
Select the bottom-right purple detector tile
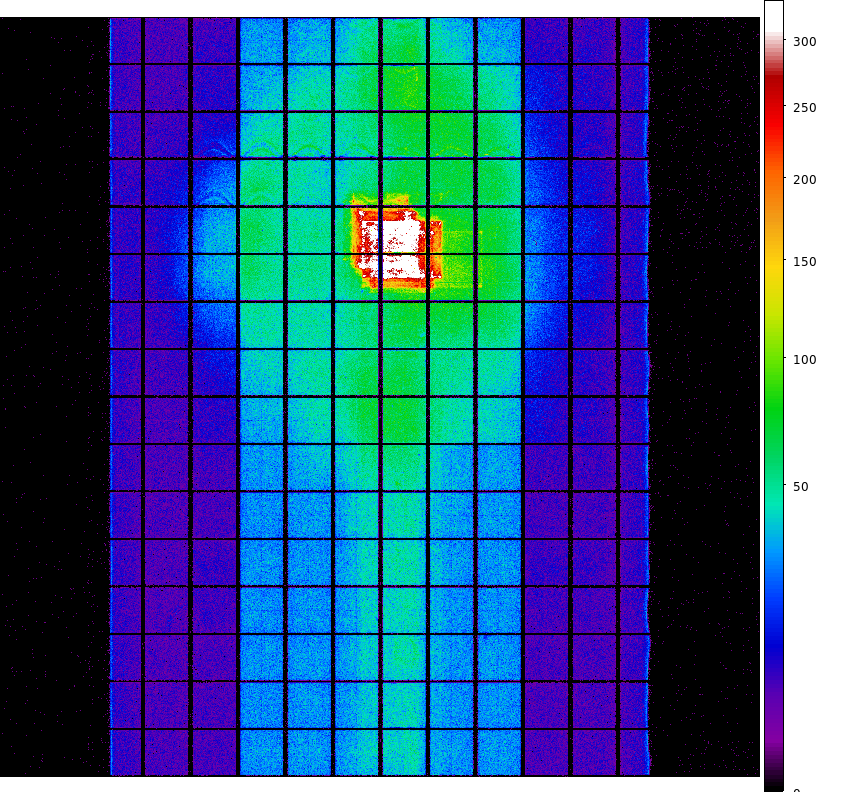click(633, 752)
